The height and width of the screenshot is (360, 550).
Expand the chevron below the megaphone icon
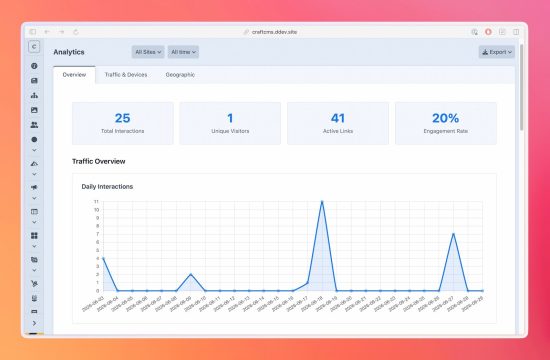[34, 198]
